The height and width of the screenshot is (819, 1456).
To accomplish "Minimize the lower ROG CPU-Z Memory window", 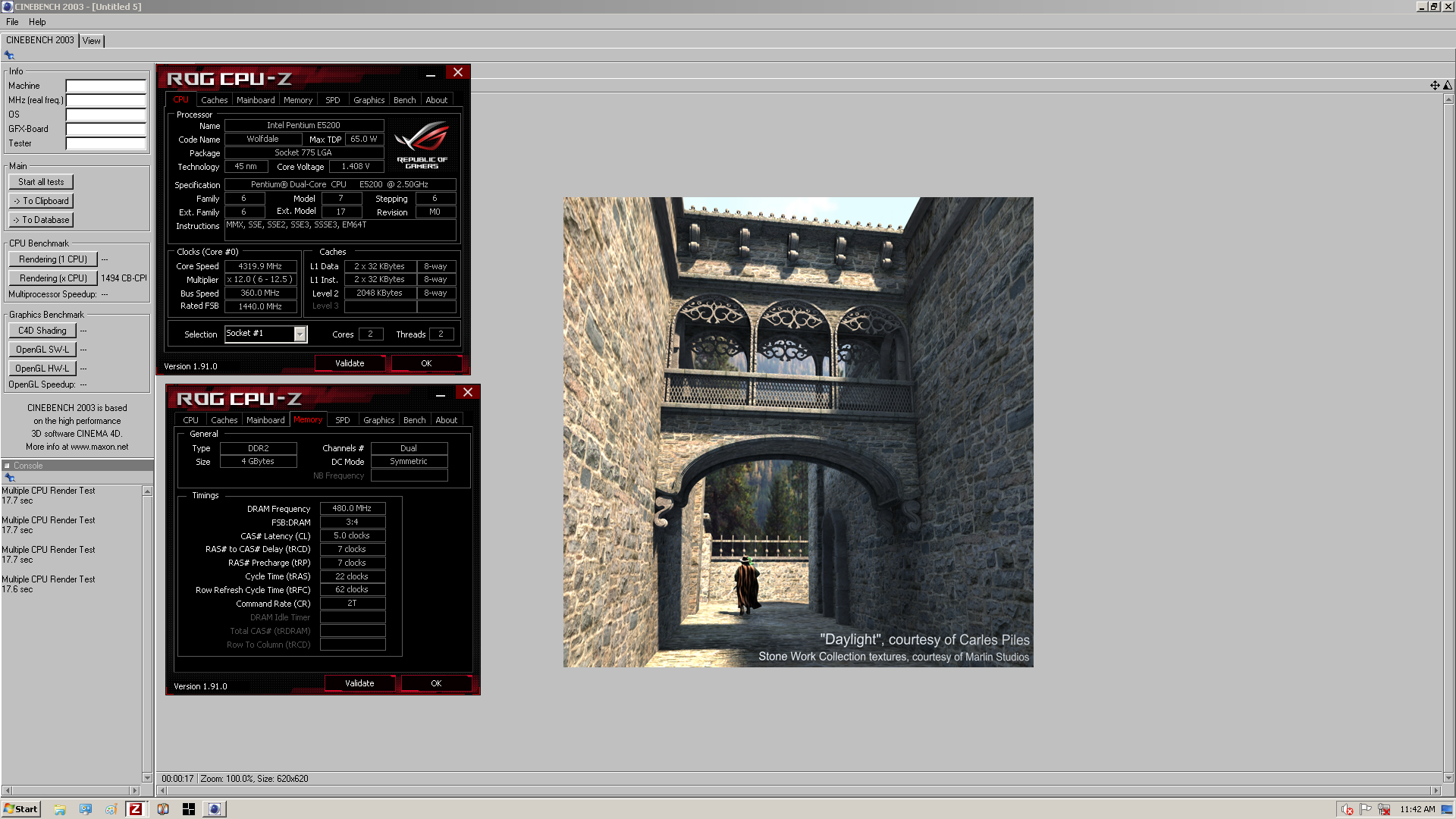I will pos(440,394).
